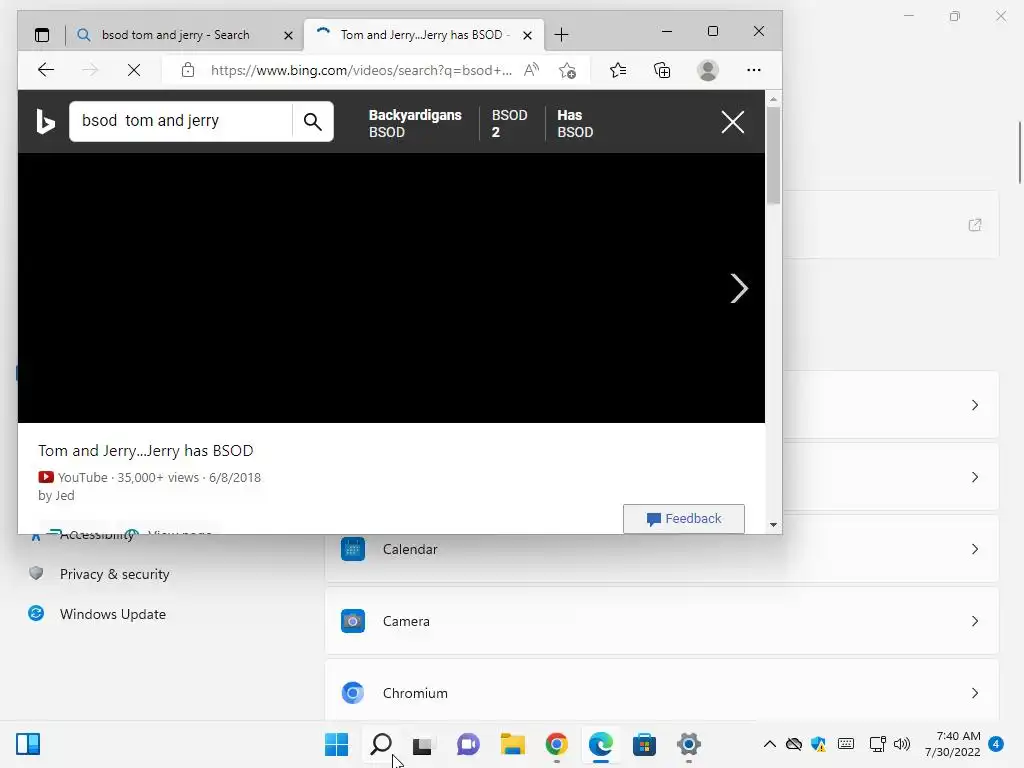The image size is (1024, 768).
Task: Open the Windows Start menu
Action: click(337, 744)
